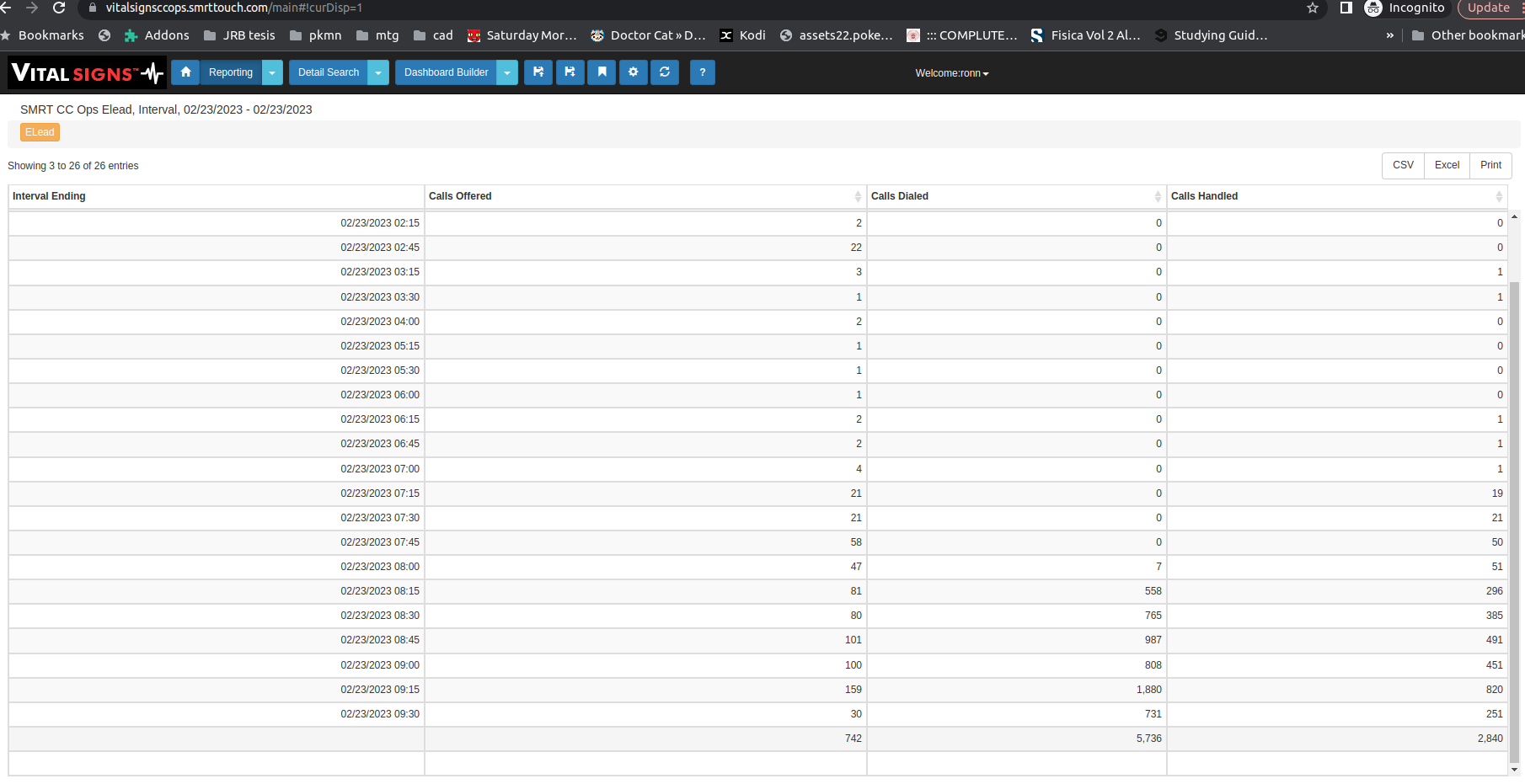Expand the Reporting dropdown arrow

pos(272,72)
